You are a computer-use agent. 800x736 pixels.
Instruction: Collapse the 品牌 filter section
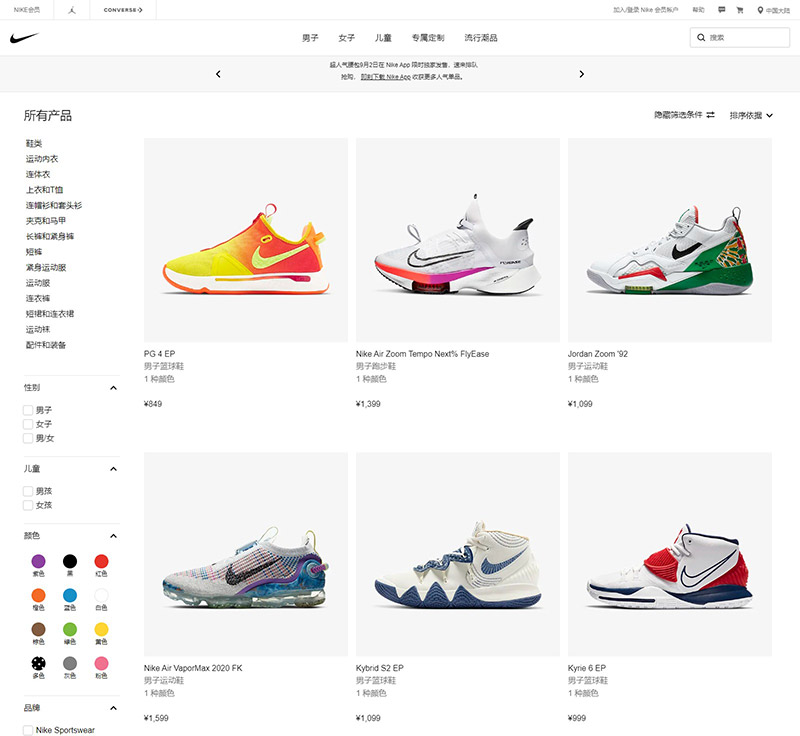(113, 708)
